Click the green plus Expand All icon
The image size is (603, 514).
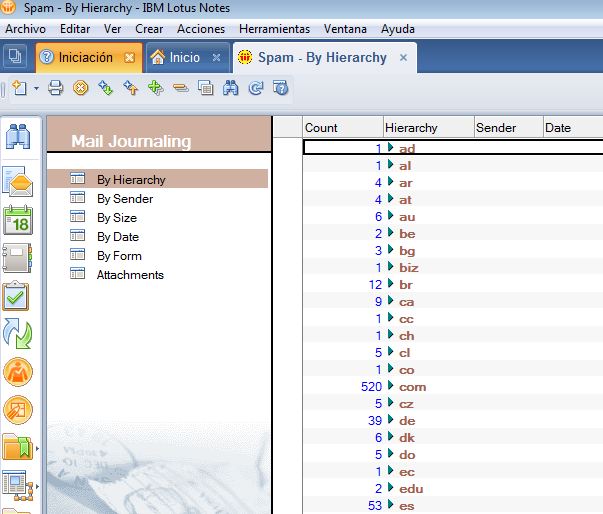coord(156,88)
